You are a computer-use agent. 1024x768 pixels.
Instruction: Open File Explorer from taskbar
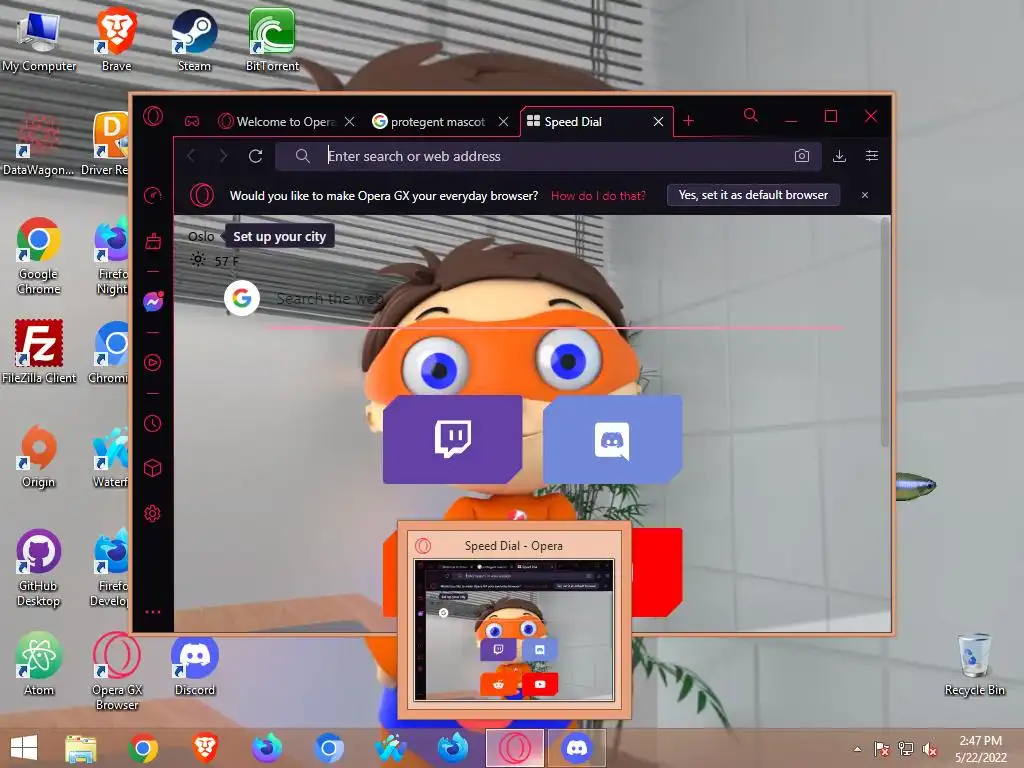[80, 748]
